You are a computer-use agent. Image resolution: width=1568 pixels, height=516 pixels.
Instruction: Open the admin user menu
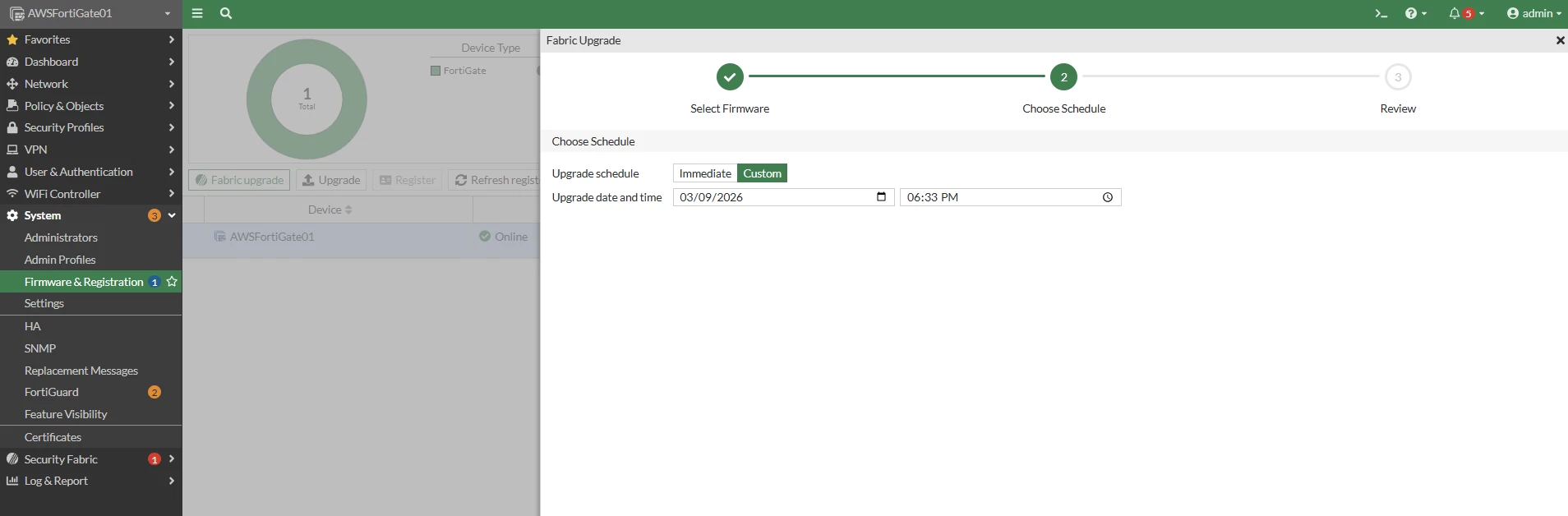pyautogui.click(x=1533, y=13)
